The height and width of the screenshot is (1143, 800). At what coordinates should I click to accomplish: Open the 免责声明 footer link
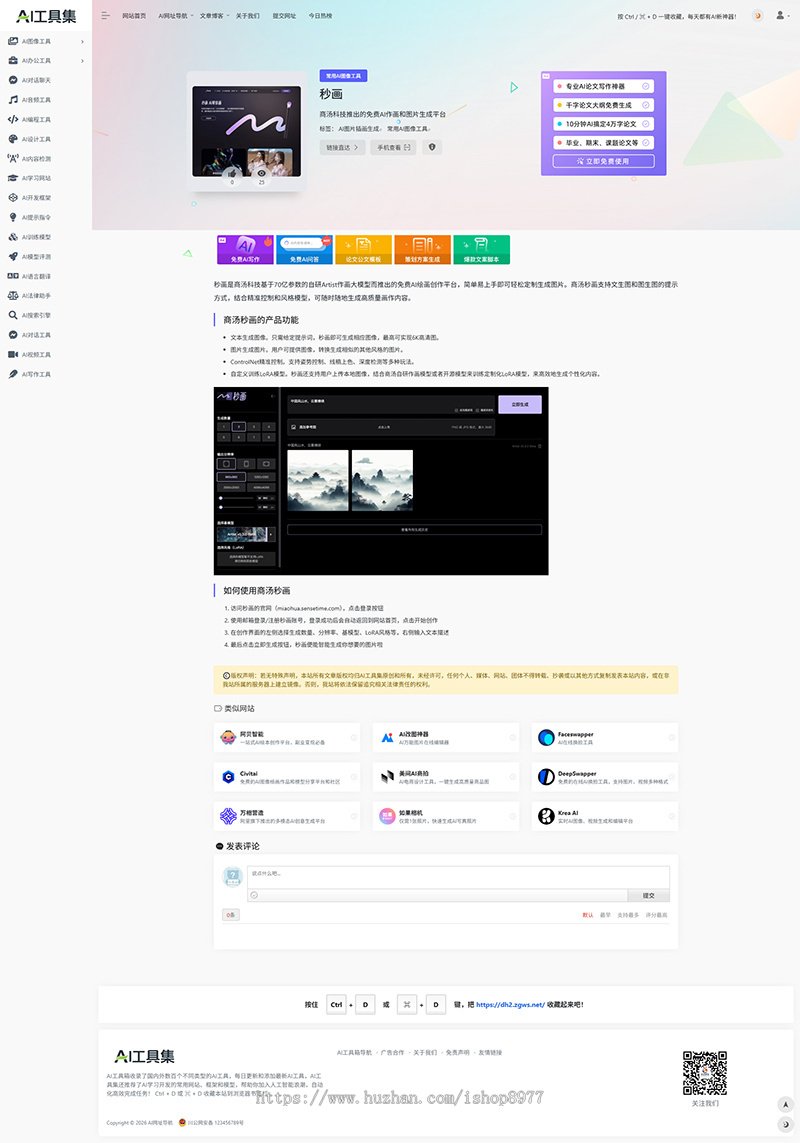457,1053
